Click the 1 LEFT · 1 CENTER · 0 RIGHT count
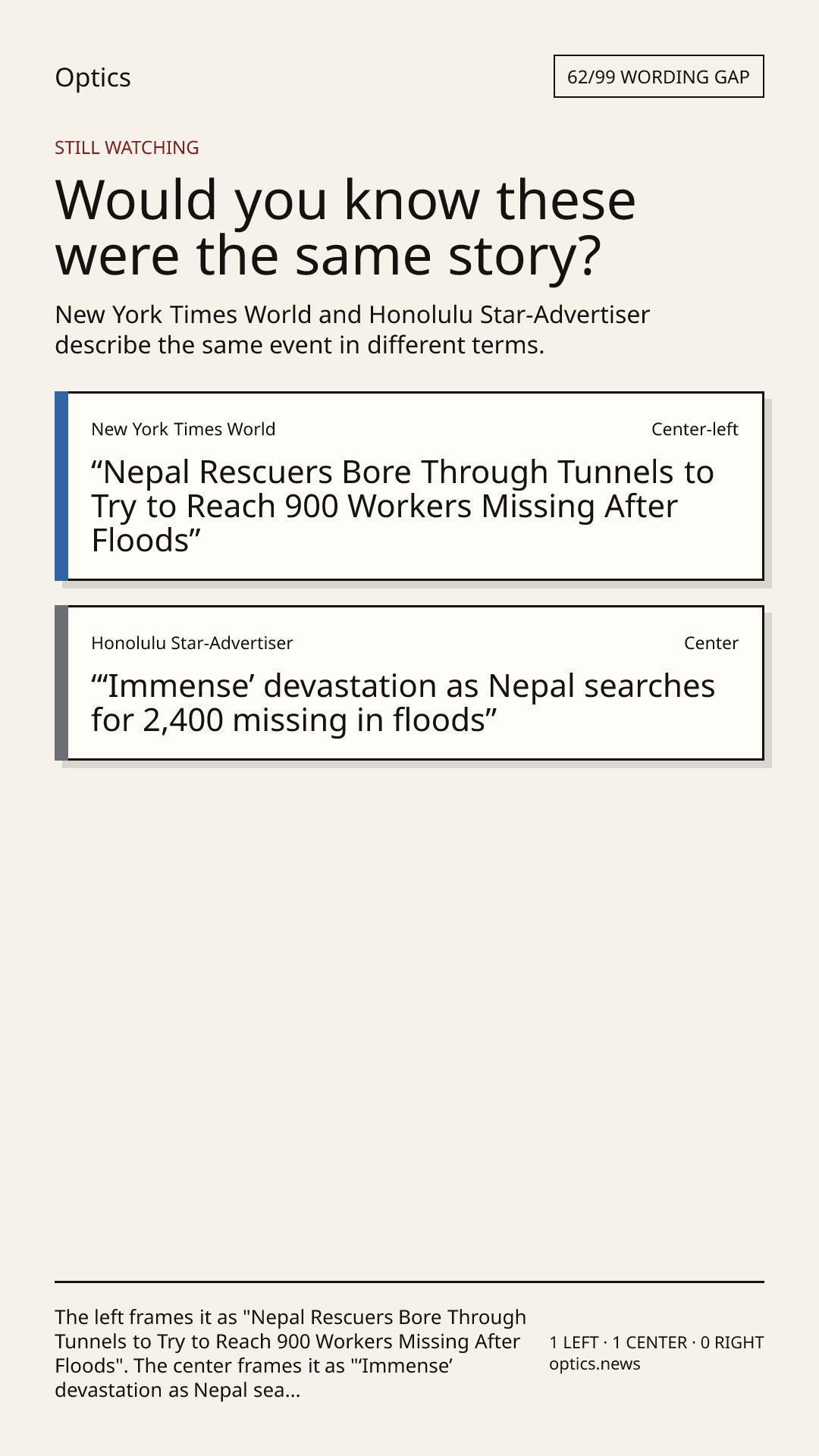 pyautogui.click(x=657, y=1342)
